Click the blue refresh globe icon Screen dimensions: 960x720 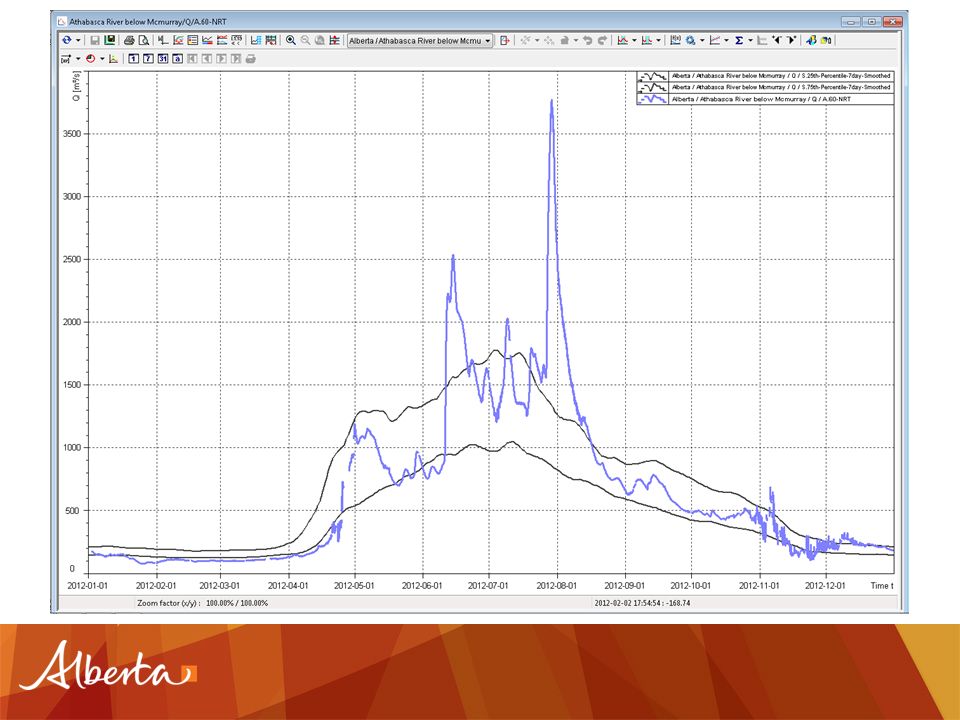pyautogui.click(x=67, y=40)
